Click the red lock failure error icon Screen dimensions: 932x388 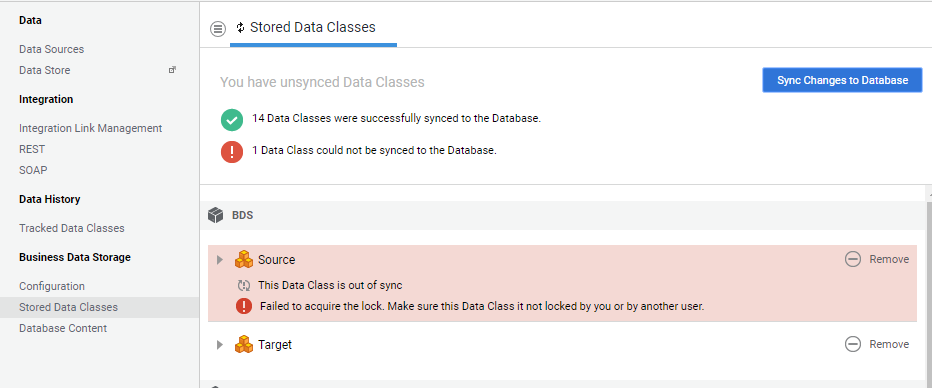click(x=244, y=307)
